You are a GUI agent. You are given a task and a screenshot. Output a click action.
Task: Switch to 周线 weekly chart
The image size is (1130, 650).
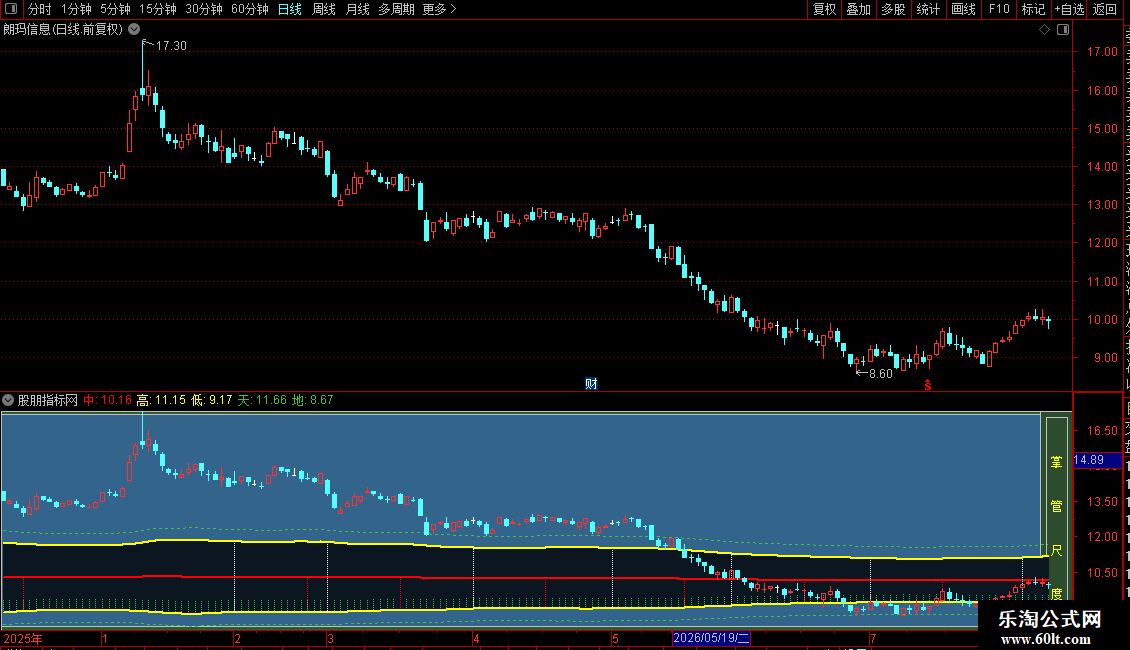click(x=324, y=9)
